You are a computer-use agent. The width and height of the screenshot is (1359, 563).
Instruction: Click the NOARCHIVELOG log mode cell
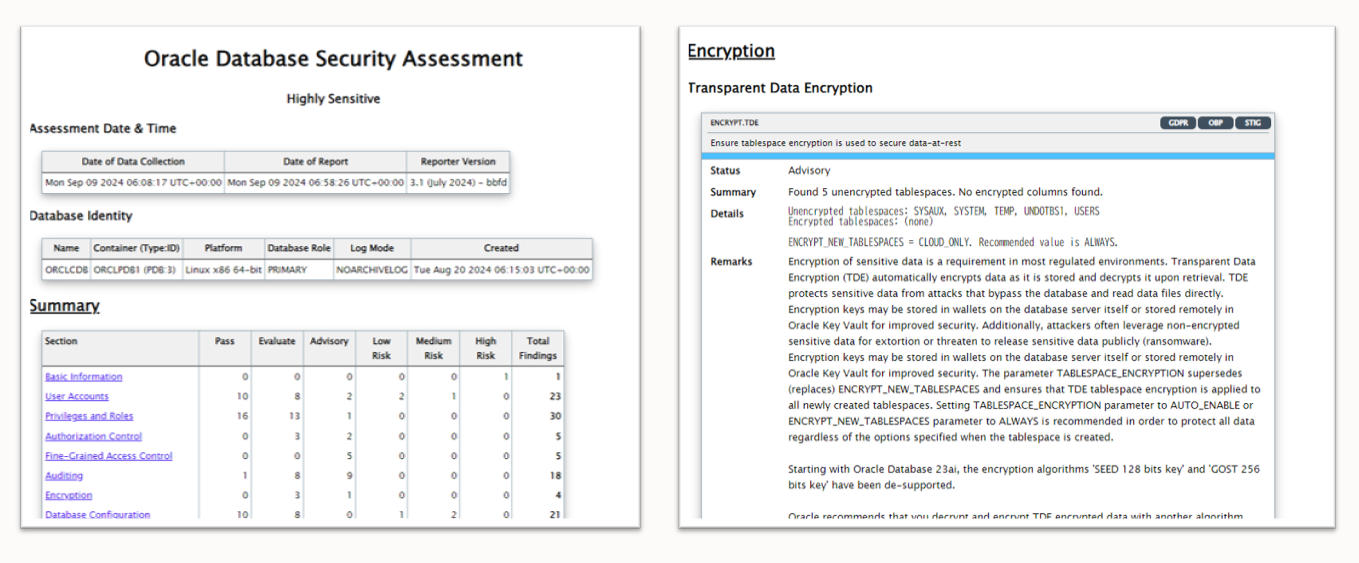pos(372,269)
